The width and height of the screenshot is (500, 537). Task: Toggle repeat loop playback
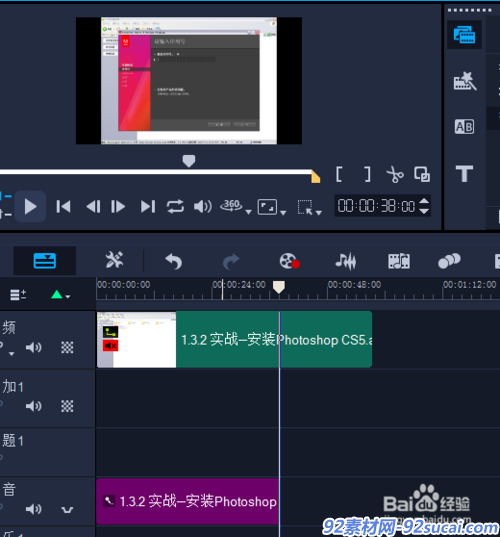[x=175, y=207]
